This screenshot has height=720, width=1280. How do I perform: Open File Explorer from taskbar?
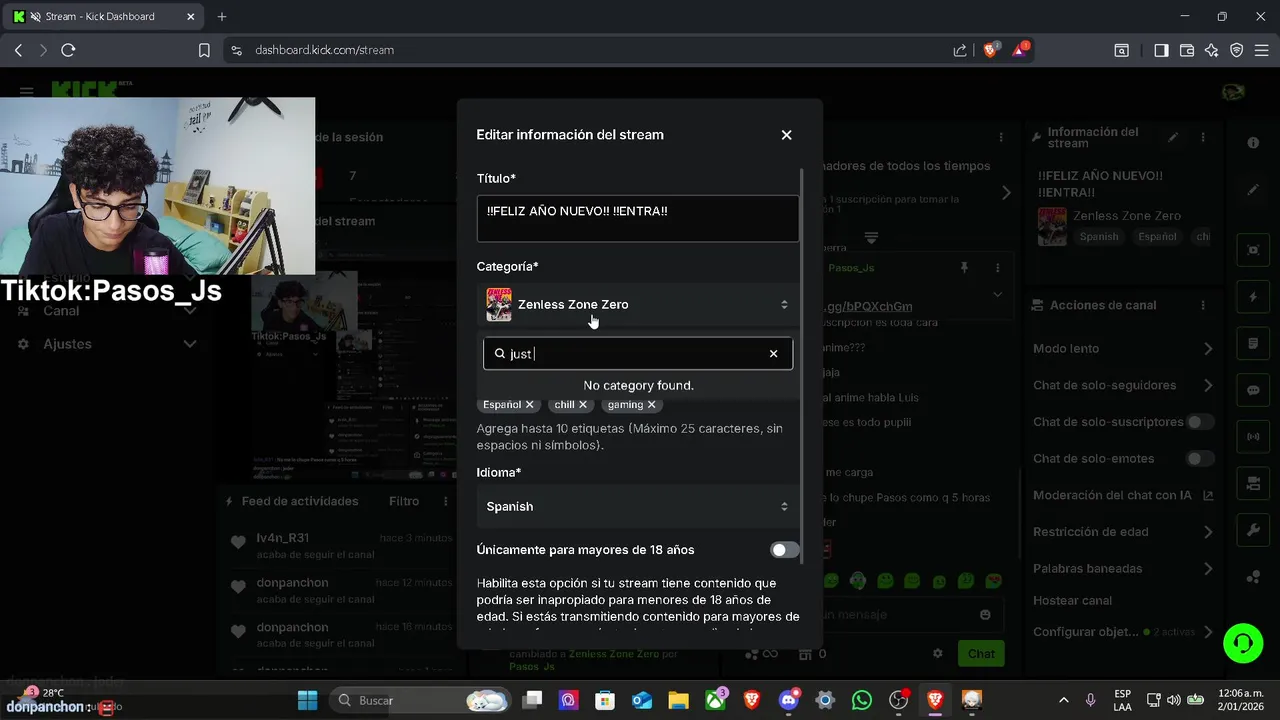point(678,700)
